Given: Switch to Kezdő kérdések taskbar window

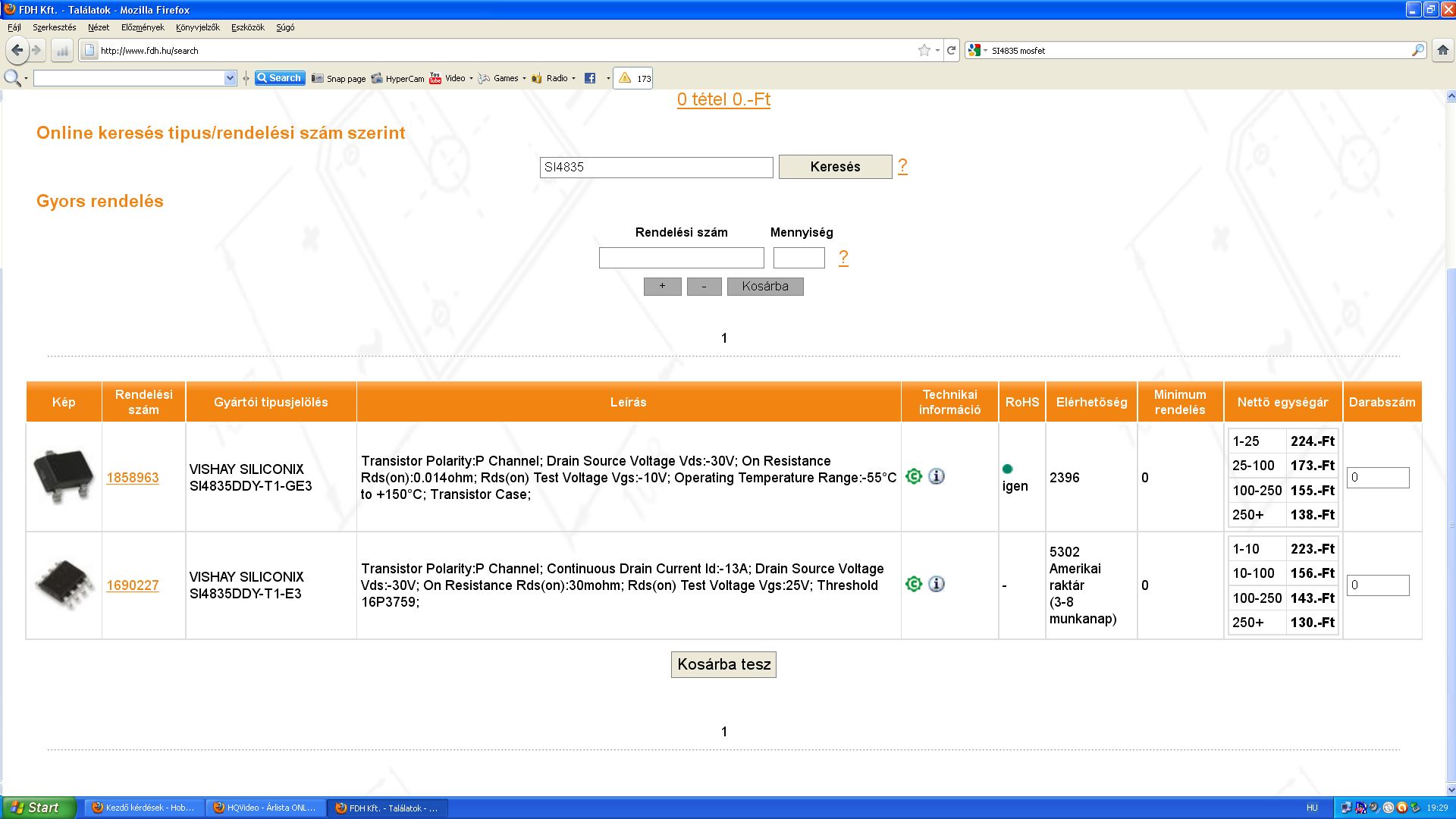Looking at the screenshot, I should (144, 808).
